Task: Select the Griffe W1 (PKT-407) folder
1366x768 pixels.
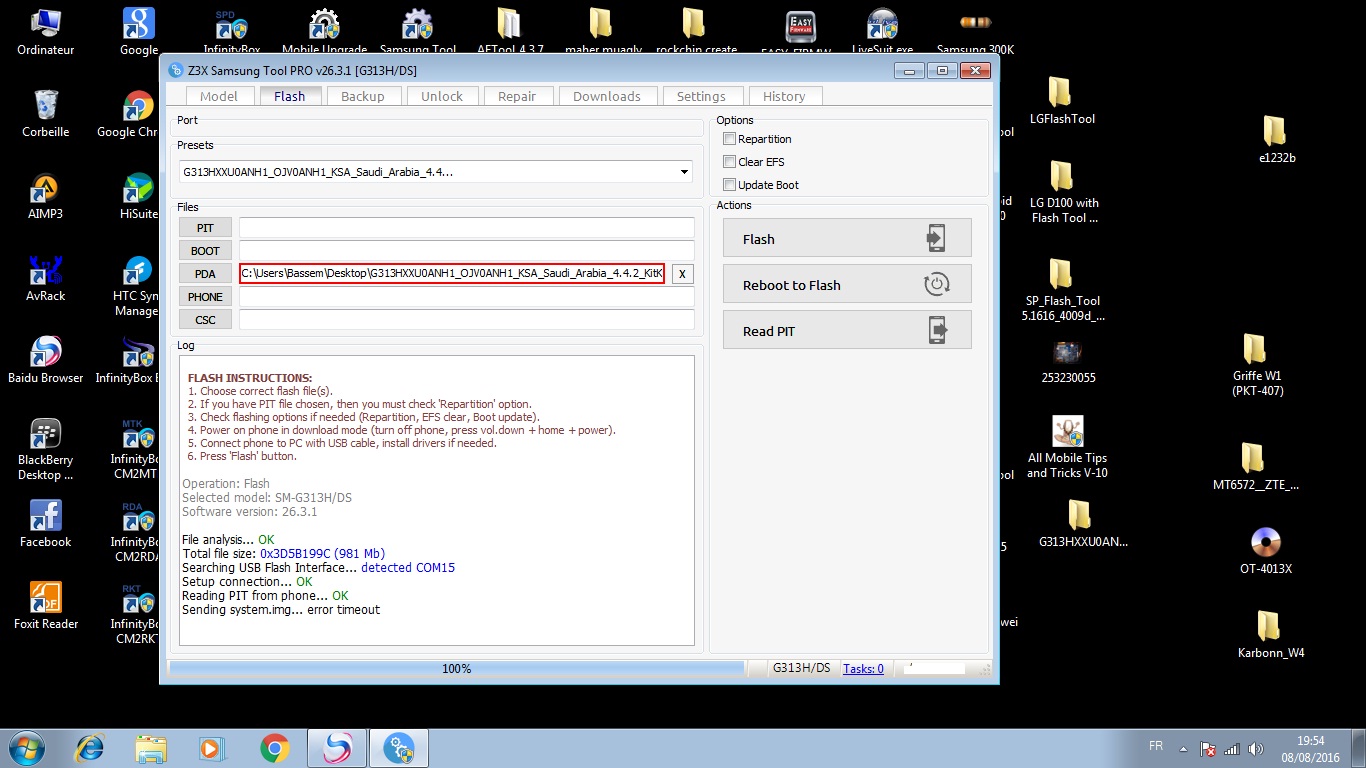Action: pos(1257,365)
